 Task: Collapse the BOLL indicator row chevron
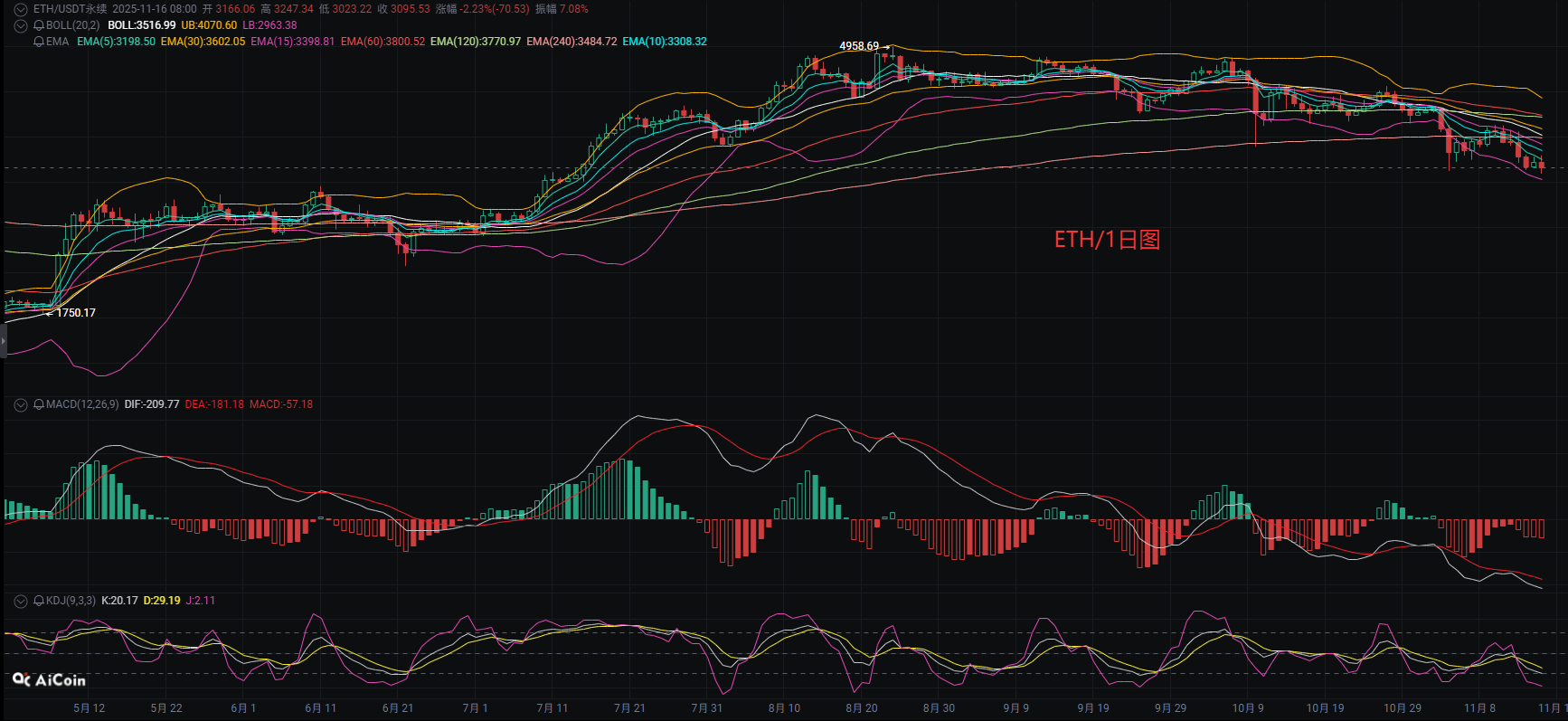pyautogui.click(x=21, y=25)
